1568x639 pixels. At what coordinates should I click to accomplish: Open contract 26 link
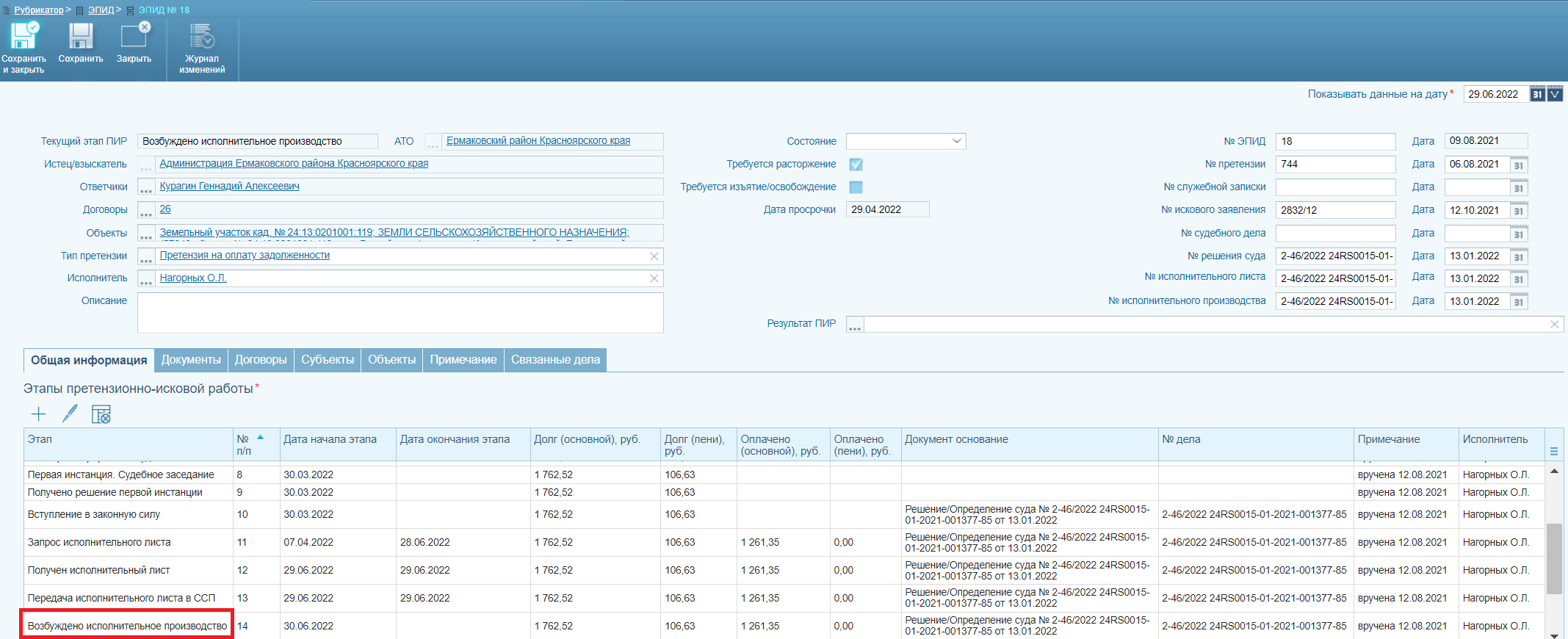click(x=165, y=209)
